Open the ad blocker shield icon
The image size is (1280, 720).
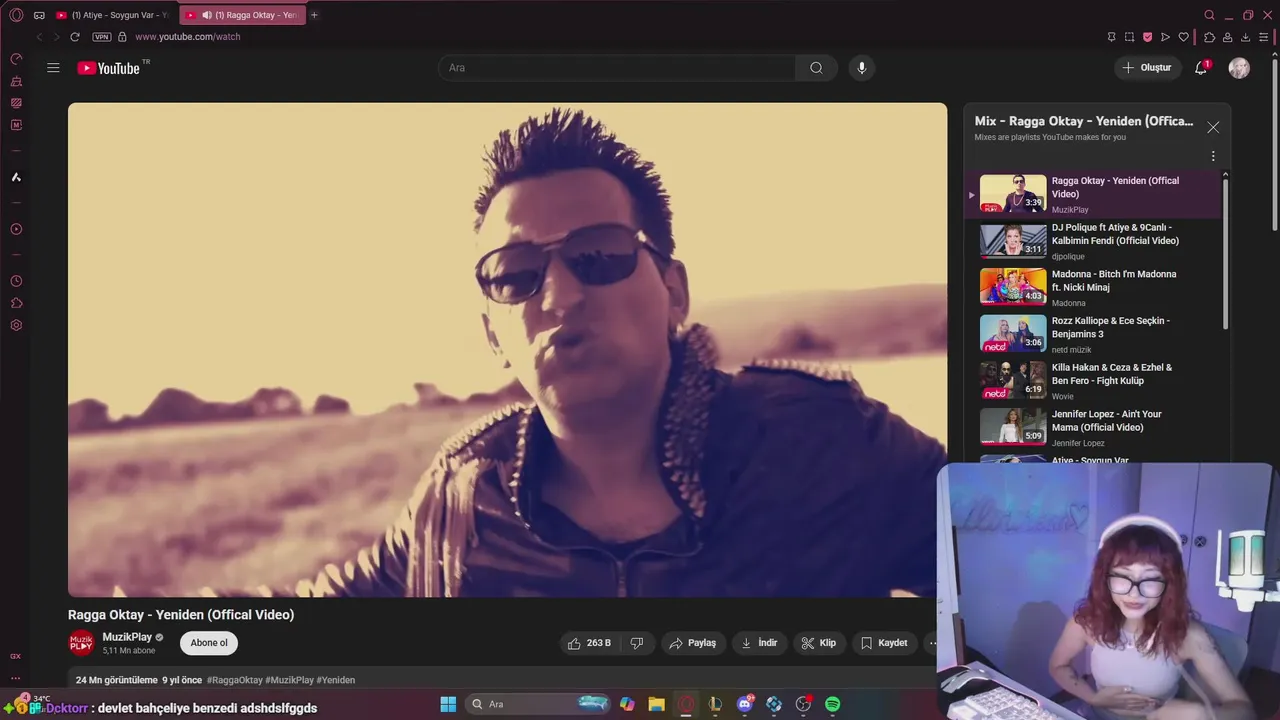point(1147,37)
